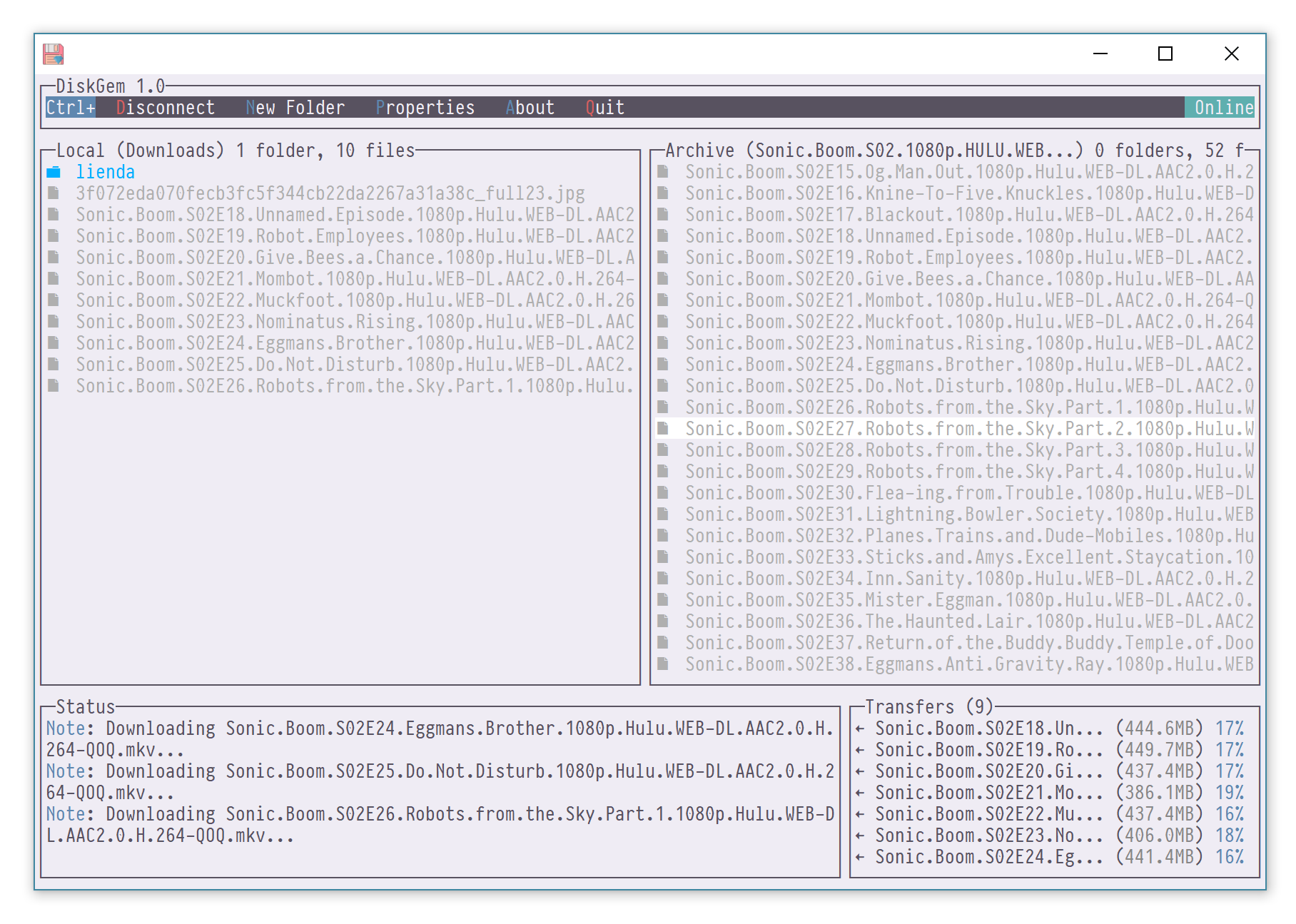Viewport: 1296px width, 924px height.
Task: Click the highlighted S02E27 file icon
Action: pos(663,429)
